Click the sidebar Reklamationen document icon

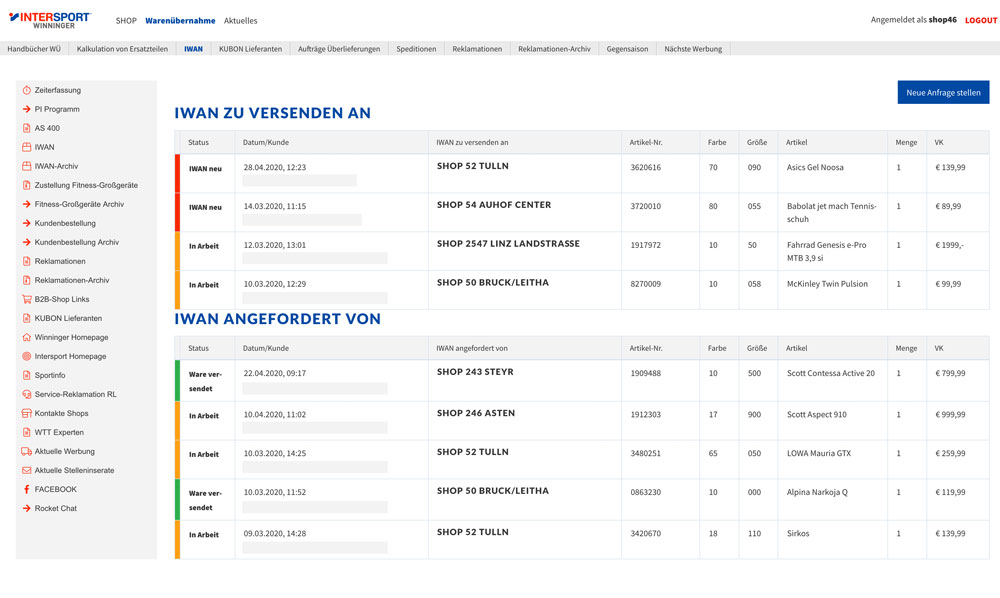(27, 261)
